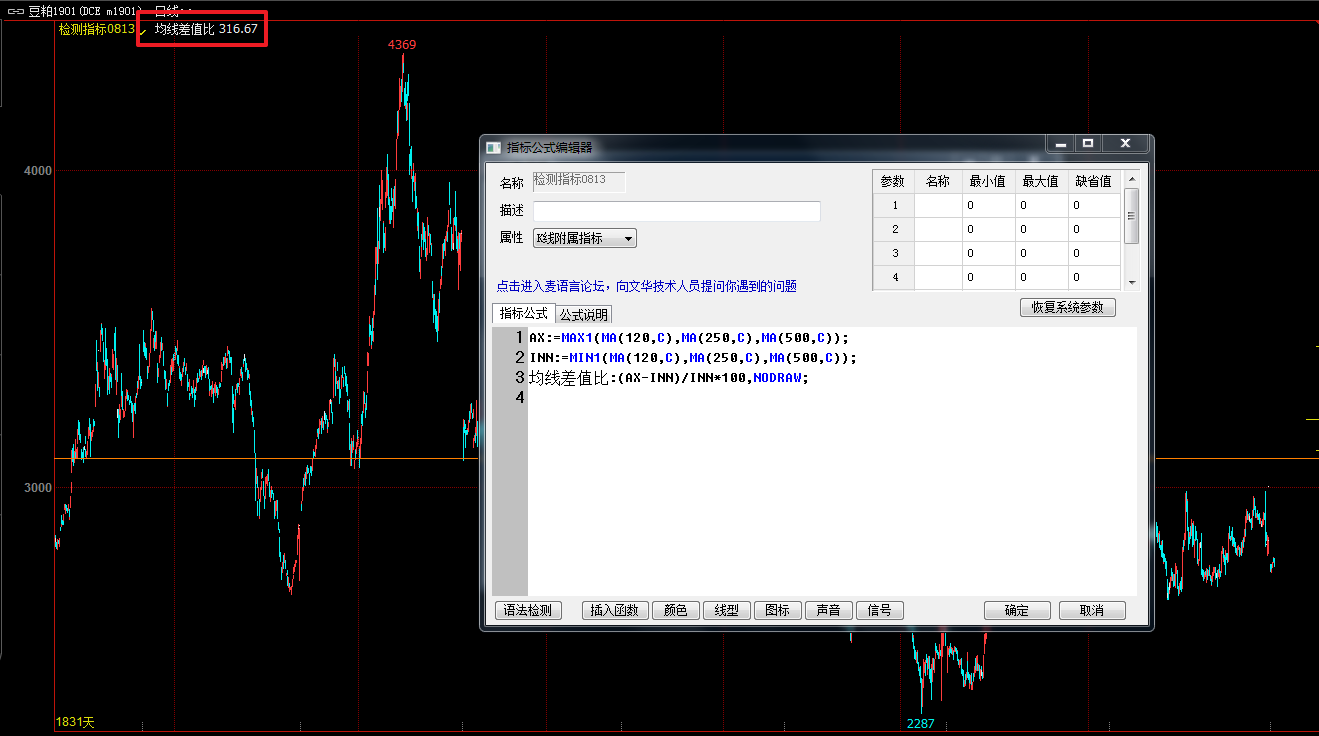Open the 麦语言论坛 forum link
1319x736 pixels.
646,286
